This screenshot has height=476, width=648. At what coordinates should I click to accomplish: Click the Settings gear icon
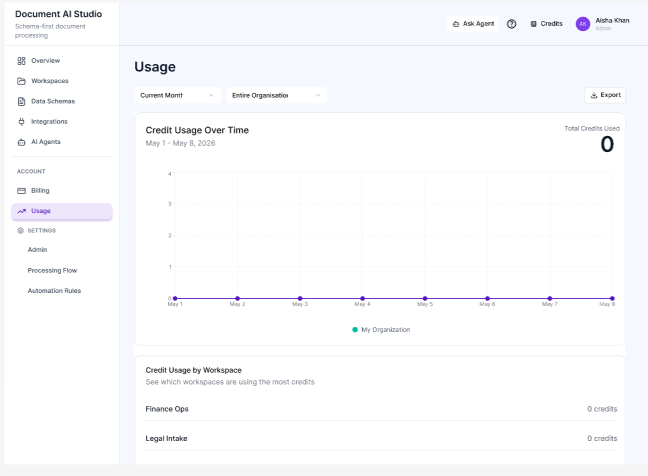[x=21, y=231]
